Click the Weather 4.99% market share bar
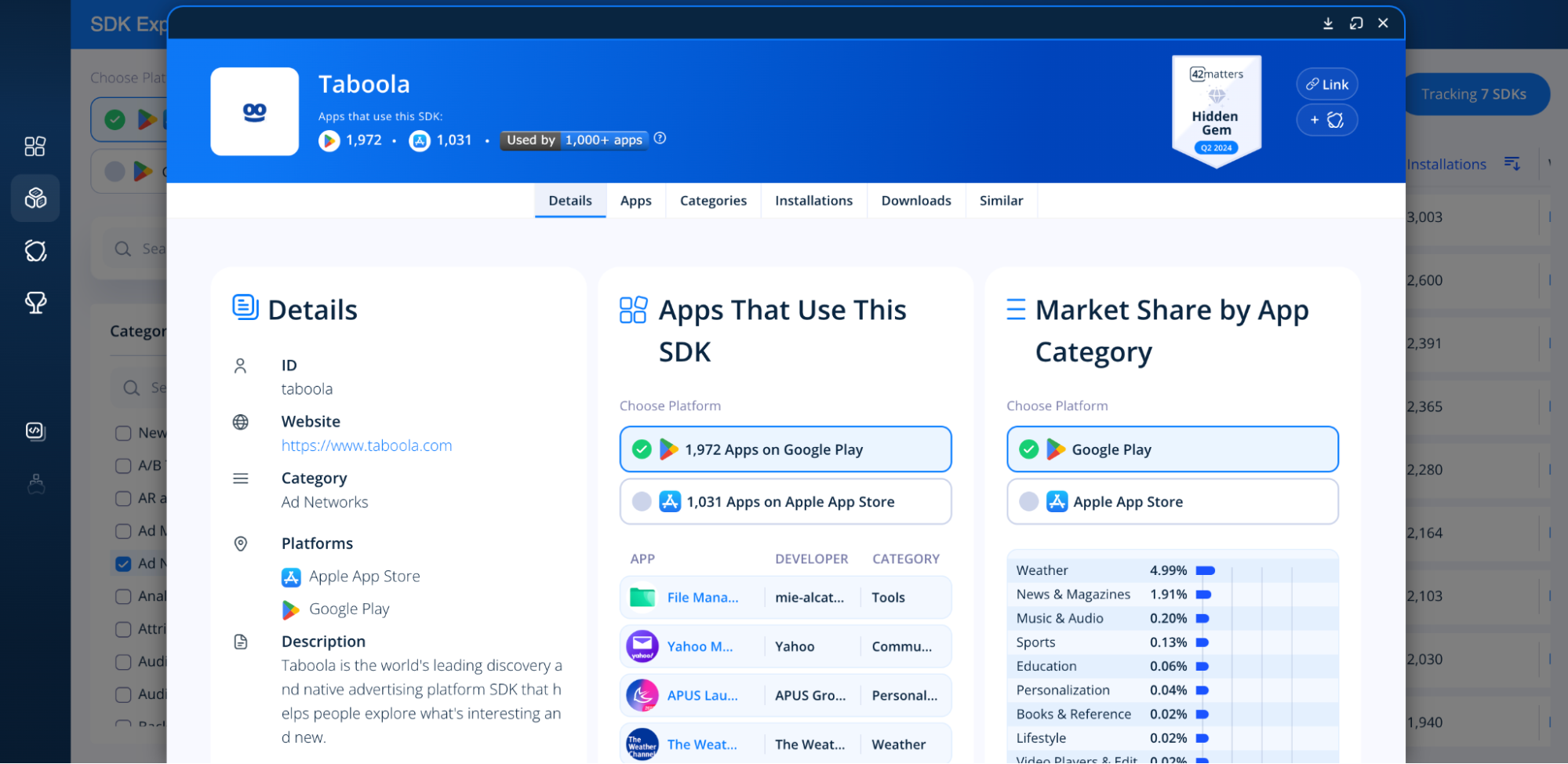 point(1206,571)
